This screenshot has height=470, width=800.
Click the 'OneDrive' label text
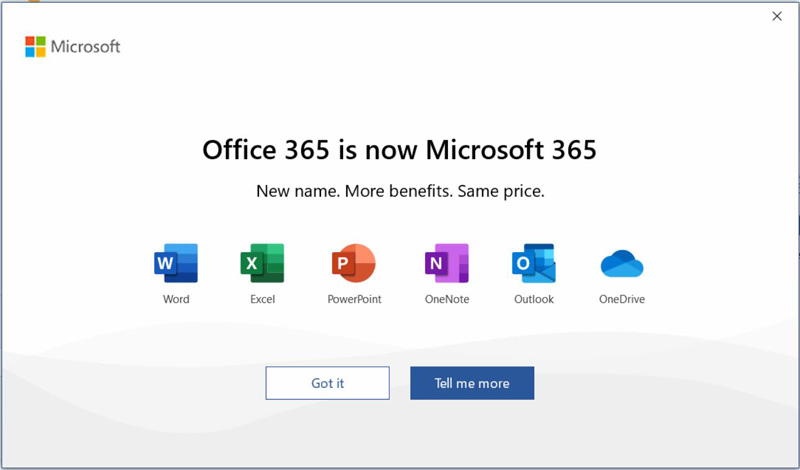click(x=621, y=299)
